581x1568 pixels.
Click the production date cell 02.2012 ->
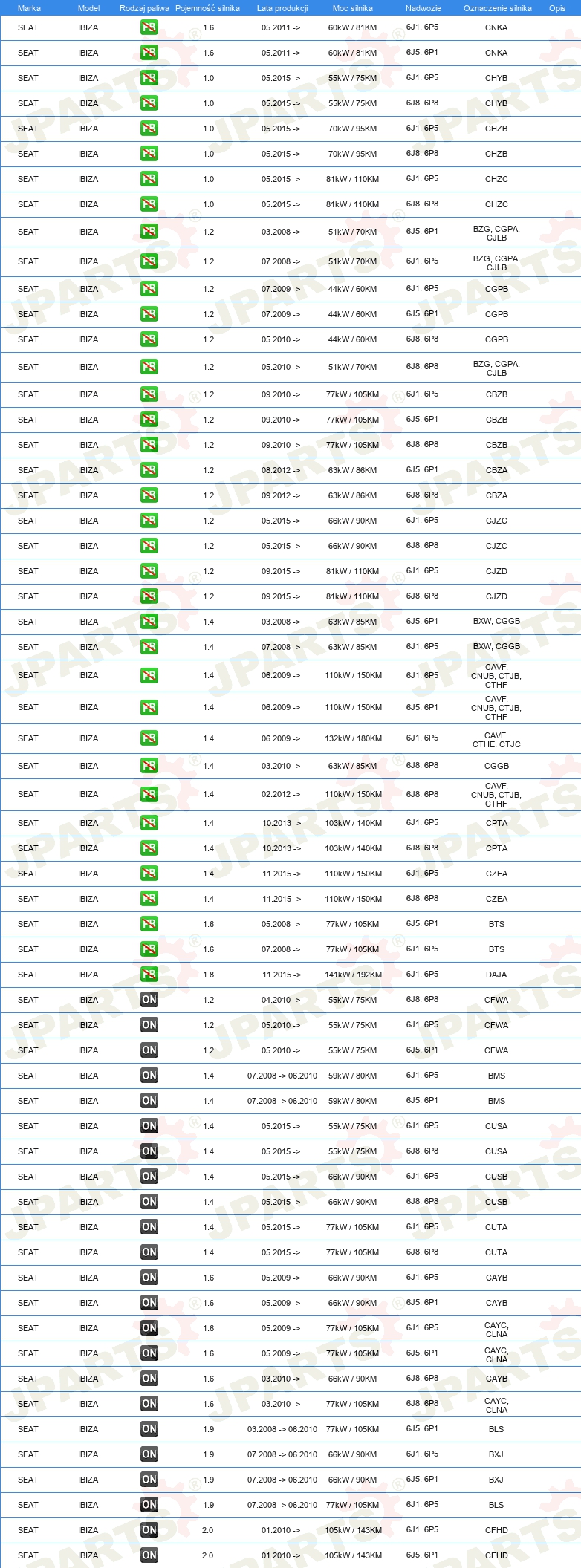pyautogui.click(x=281, y=795)
